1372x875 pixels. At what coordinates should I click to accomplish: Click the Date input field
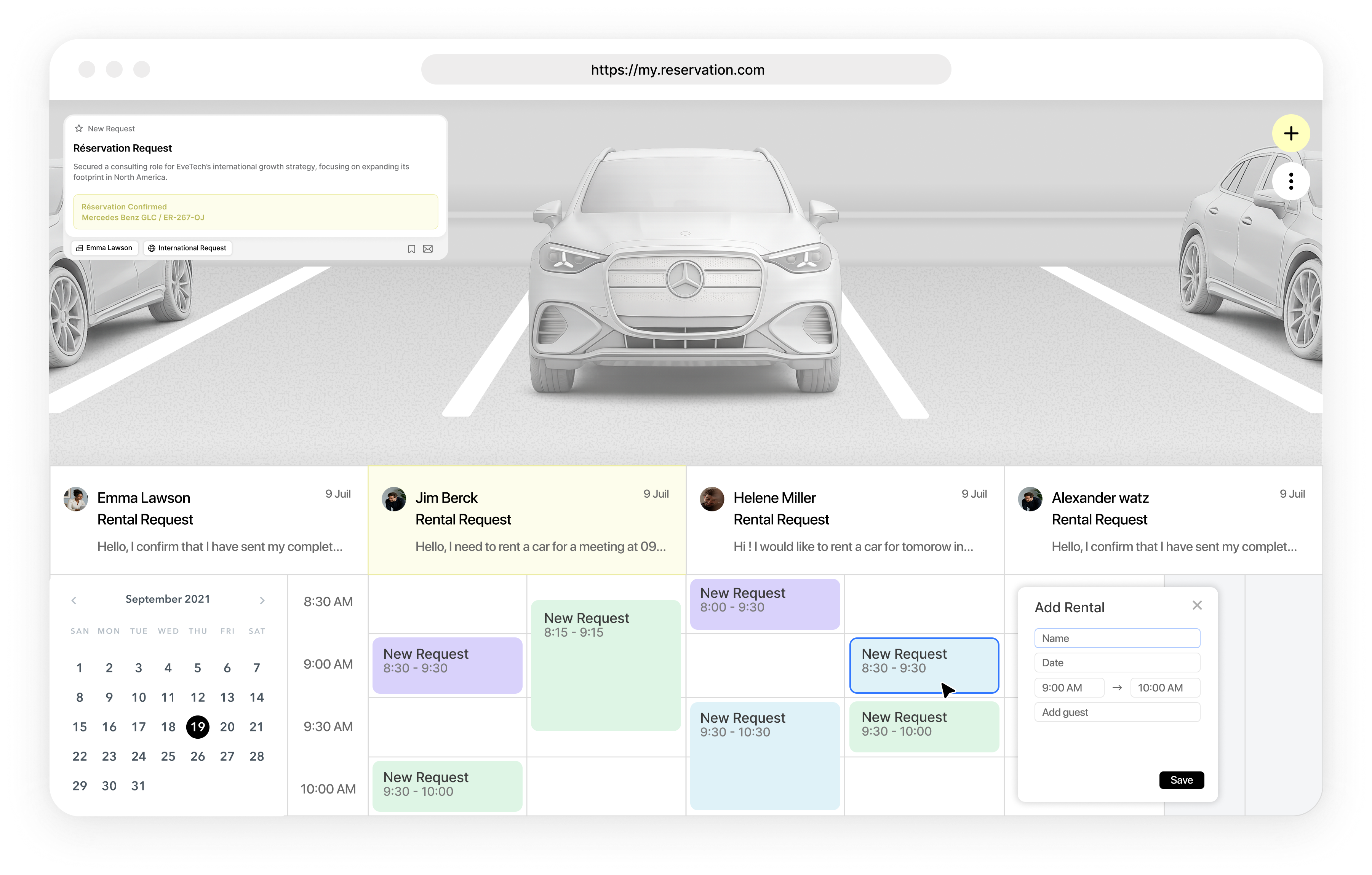[1117, 663]
